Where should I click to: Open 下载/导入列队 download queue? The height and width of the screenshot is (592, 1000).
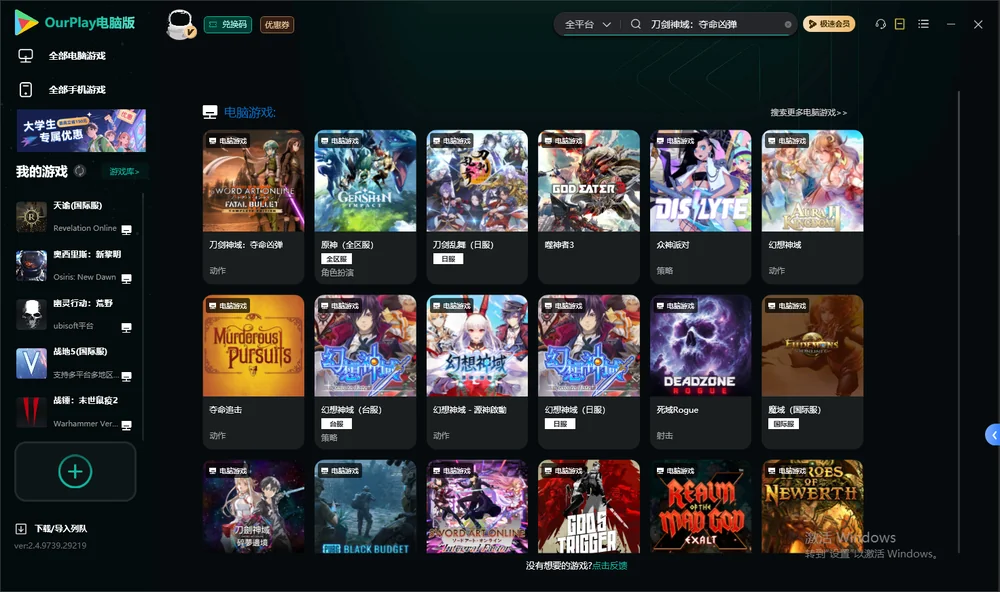click(x=61, y=529)
